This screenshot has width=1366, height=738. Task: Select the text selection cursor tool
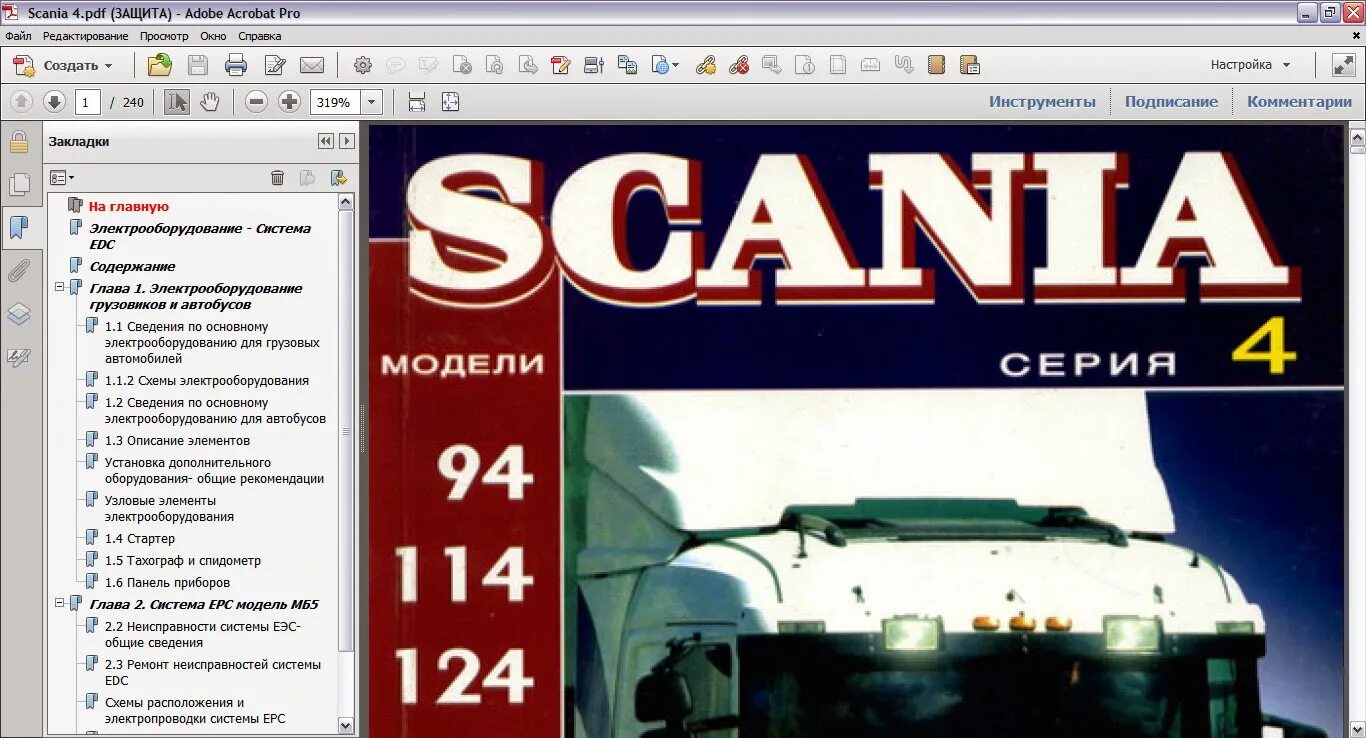[x=177, y=102]
